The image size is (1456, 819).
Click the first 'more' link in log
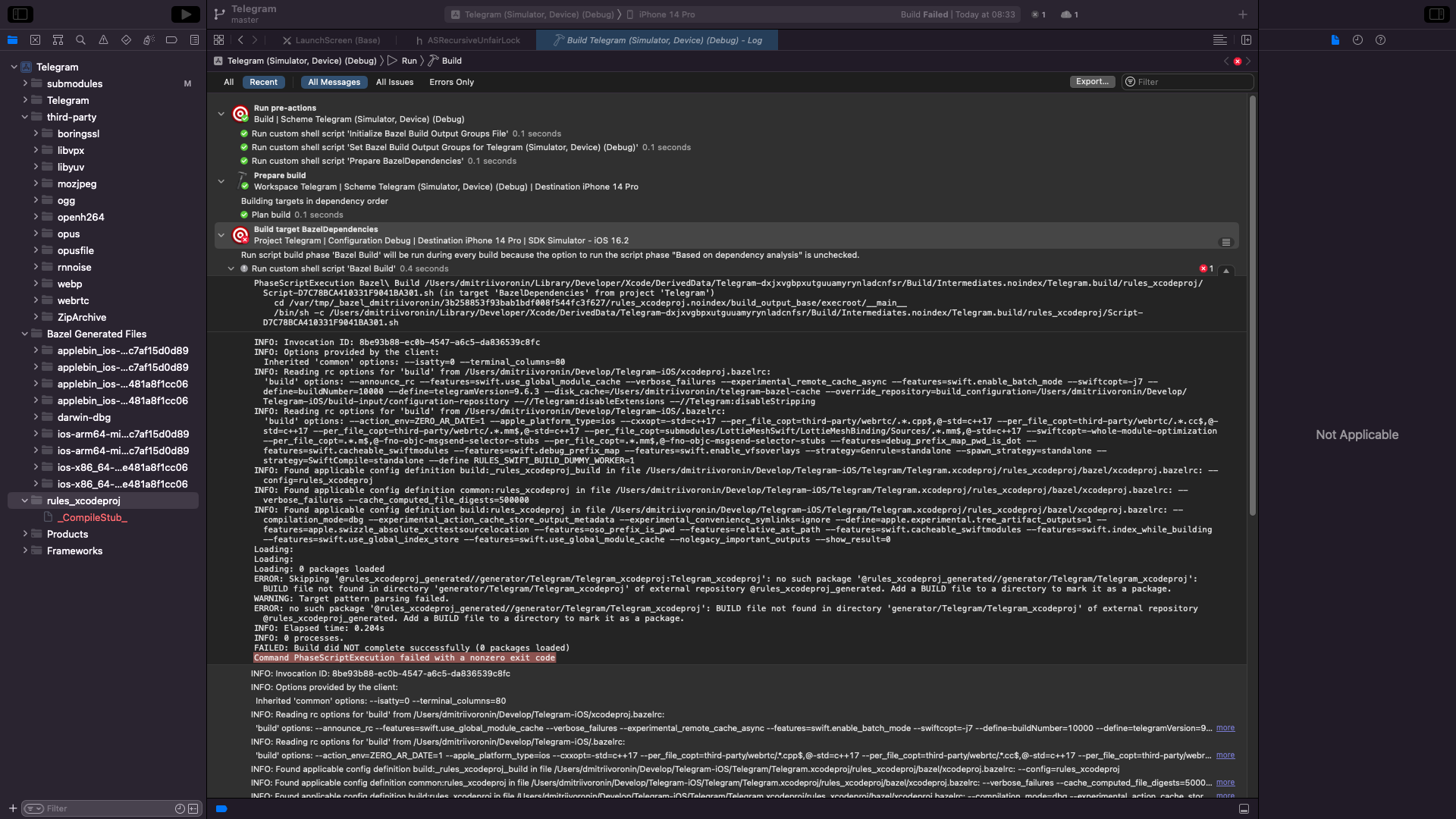(1225, 728)
